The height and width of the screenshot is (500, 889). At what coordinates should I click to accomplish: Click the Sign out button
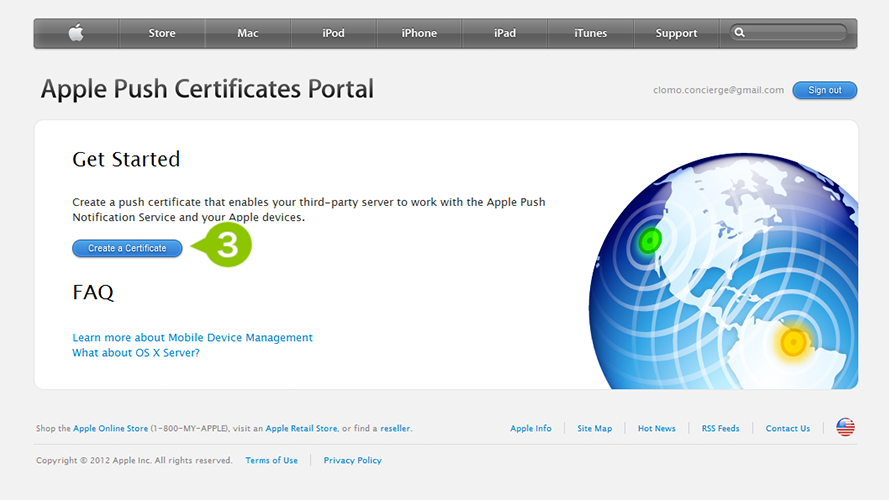pos(824,90)
